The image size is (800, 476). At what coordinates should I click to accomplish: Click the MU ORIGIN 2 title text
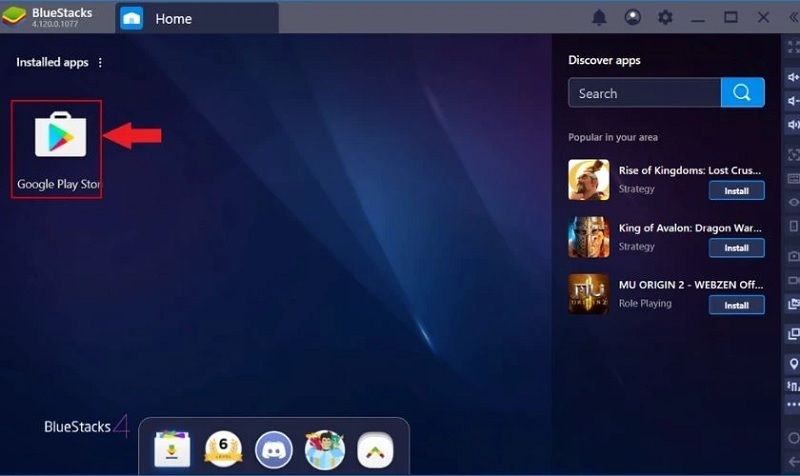tap(691, 284)
